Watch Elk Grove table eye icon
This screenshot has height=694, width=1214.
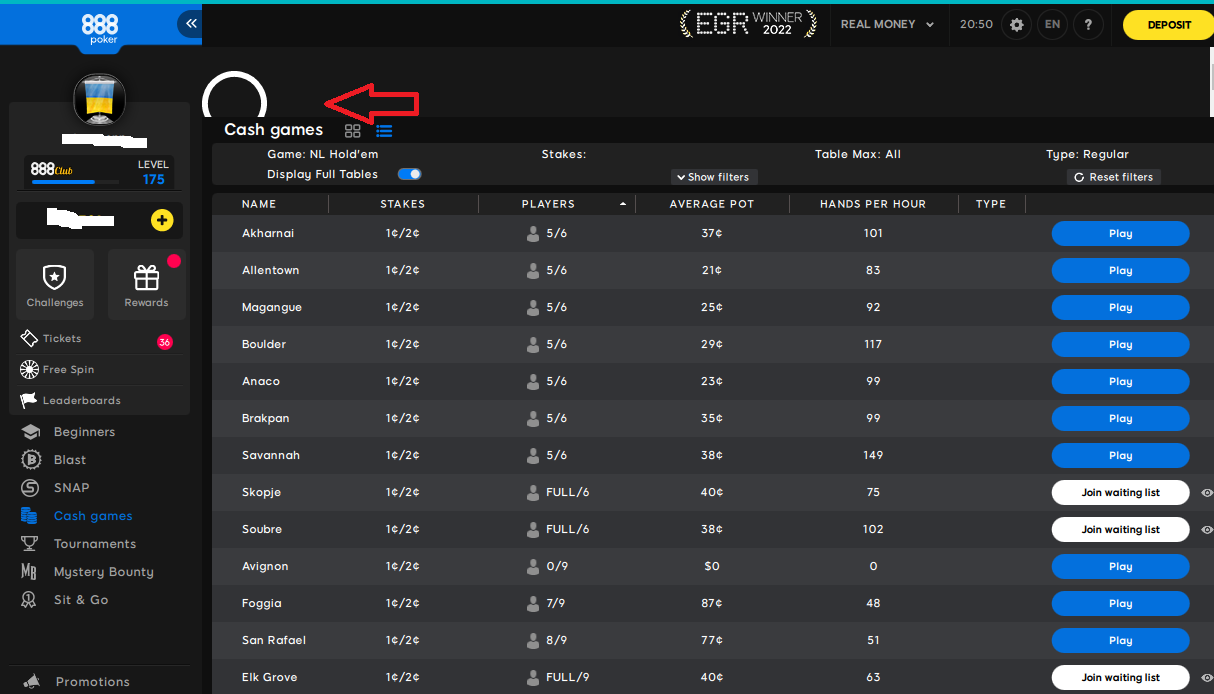pos(1206,677)
